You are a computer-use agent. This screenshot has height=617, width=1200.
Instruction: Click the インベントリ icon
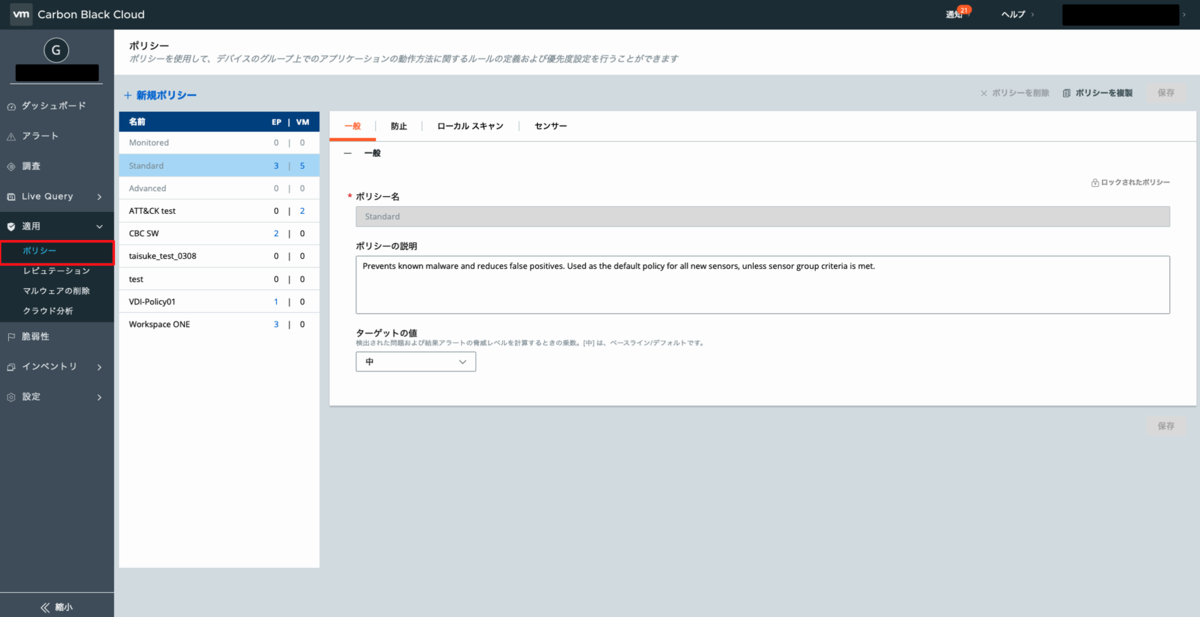(11, 367)
